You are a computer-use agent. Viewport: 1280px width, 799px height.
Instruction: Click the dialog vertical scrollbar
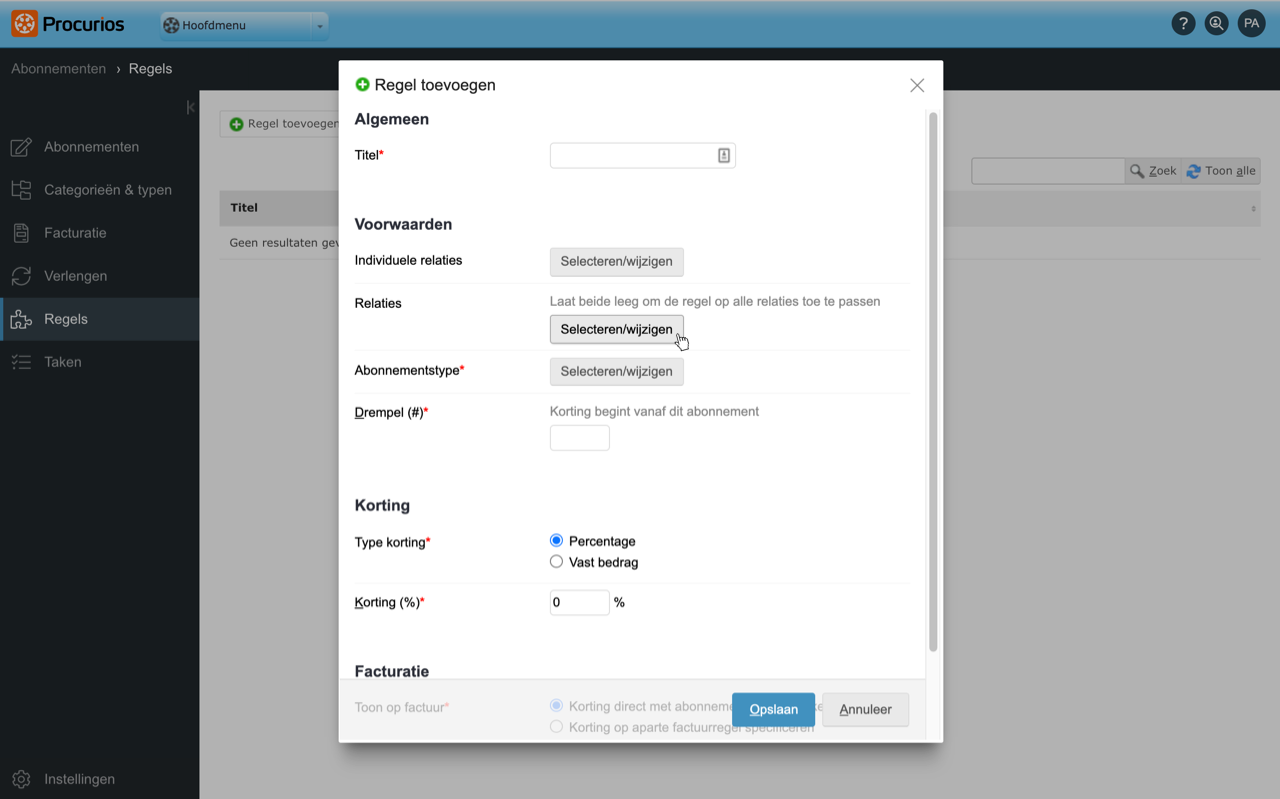(933, 382)
